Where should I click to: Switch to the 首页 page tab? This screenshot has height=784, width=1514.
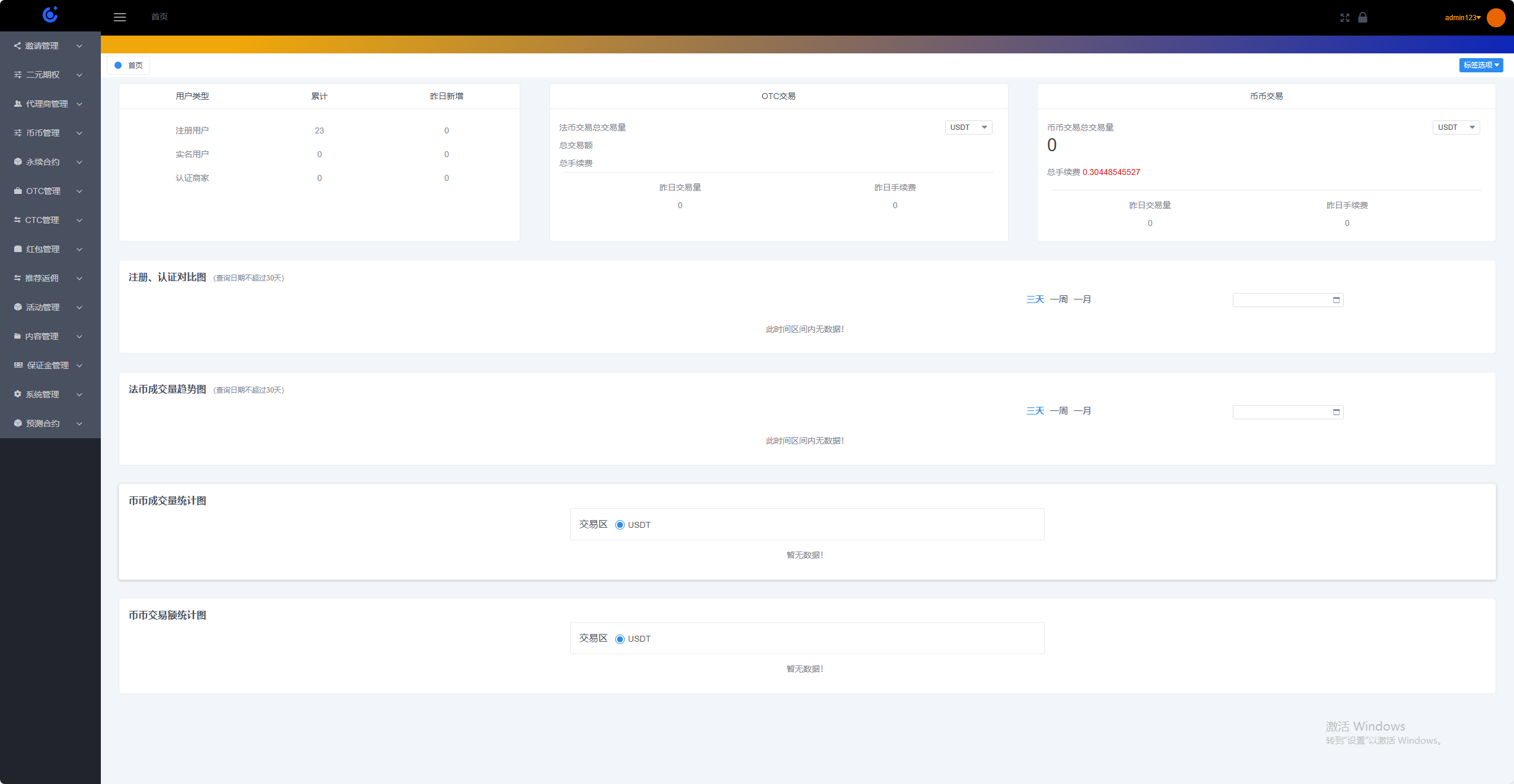(x=129, y=65)
